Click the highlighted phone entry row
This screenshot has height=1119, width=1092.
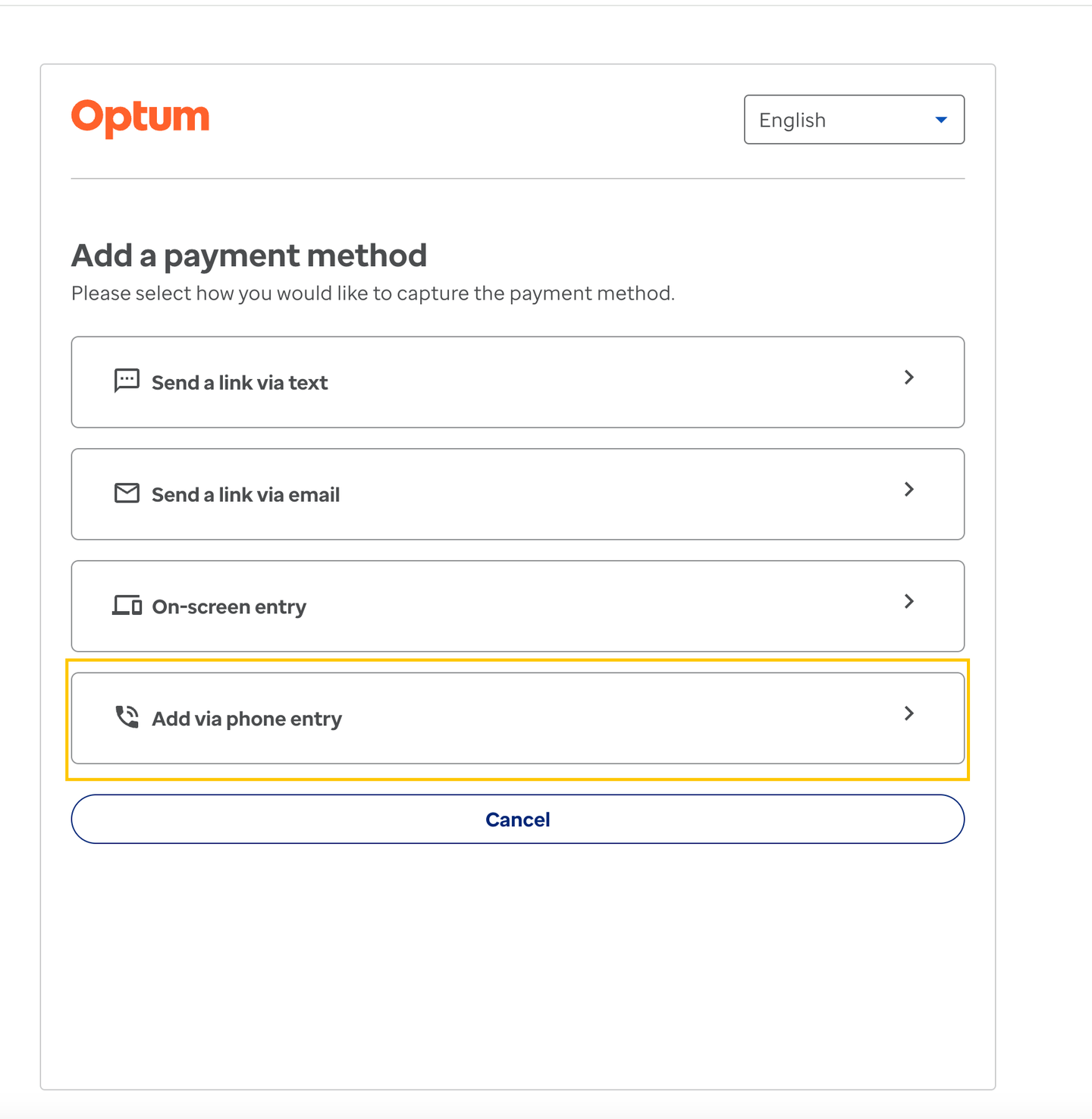click(518, 717)
